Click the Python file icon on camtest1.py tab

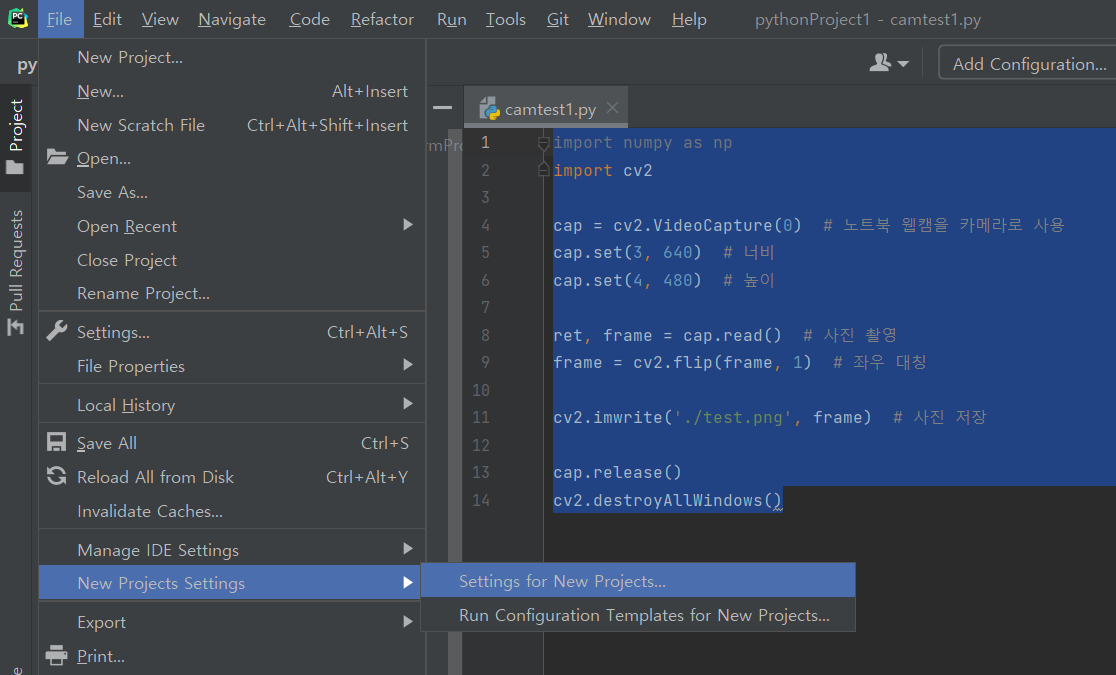pos(490,109)
